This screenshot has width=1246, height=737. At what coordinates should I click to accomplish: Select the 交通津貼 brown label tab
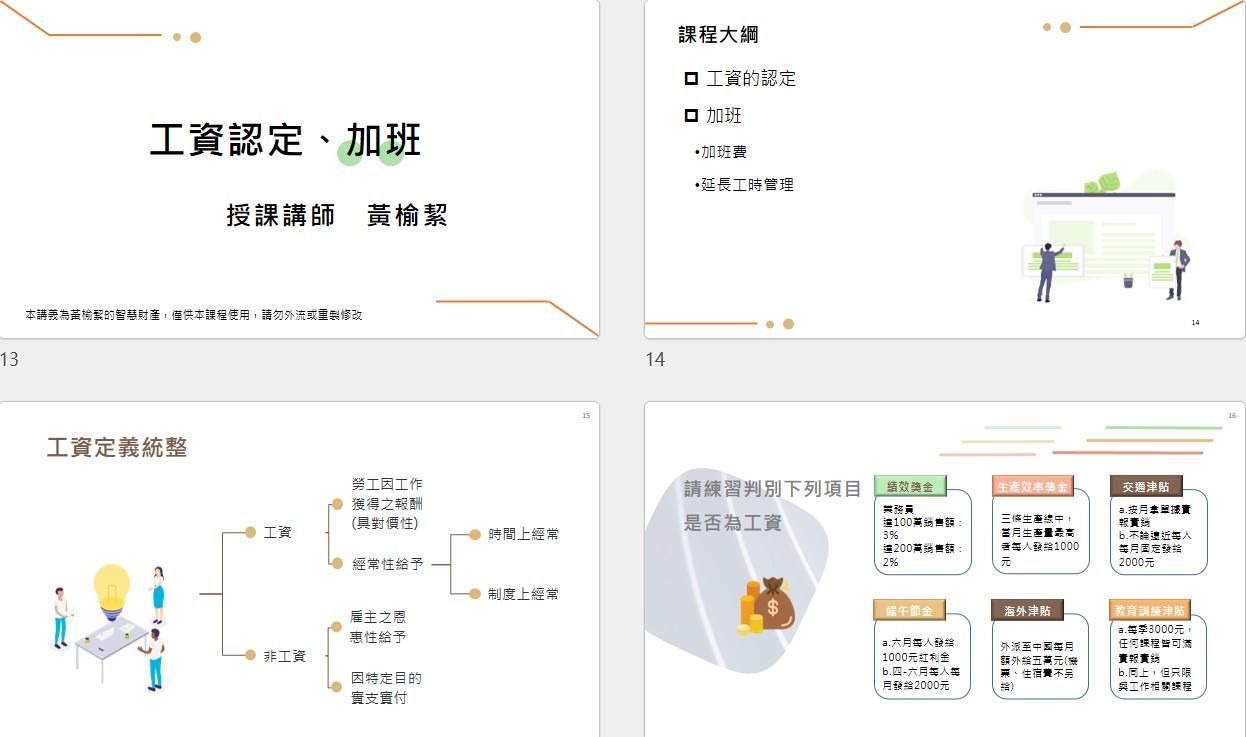pos(1145,487)
